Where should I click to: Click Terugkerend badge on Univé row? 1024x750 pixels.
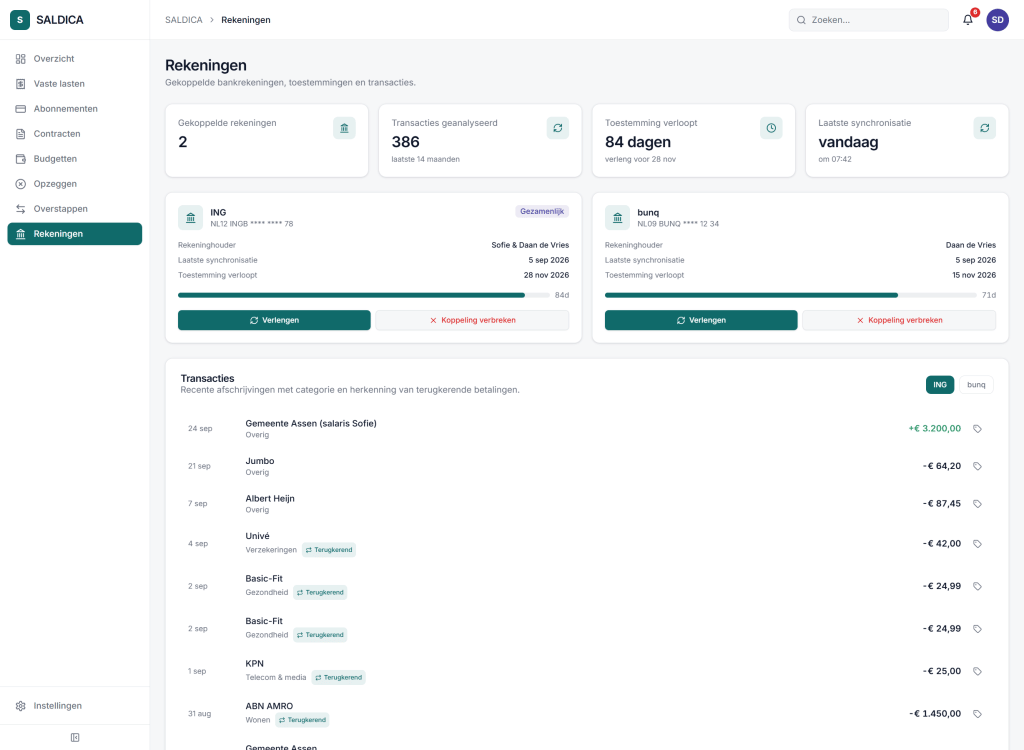click(328, 550)
